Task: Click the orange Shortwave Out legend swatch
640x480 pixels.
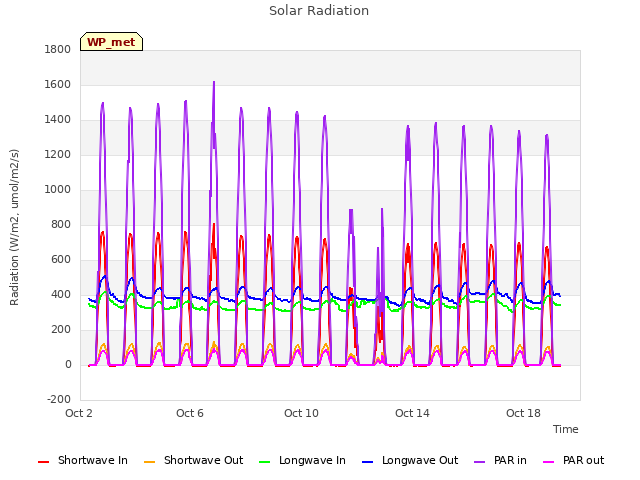Action: [149, 462]
